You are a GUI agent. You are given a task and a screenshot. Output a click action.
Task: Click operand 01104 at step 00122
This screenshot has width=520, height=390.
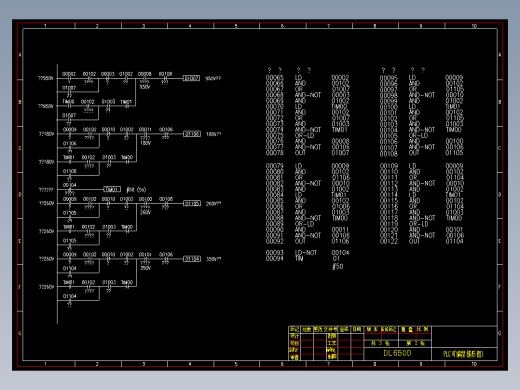click(x=454, y=241)
